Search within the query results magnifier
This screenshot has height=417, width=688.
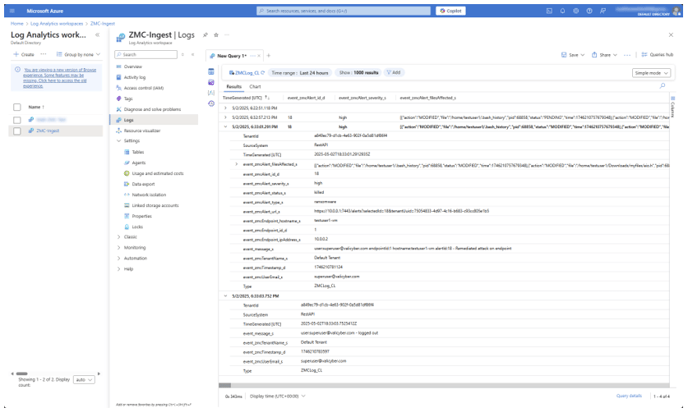pyautogui.click(x=663, y=86)
